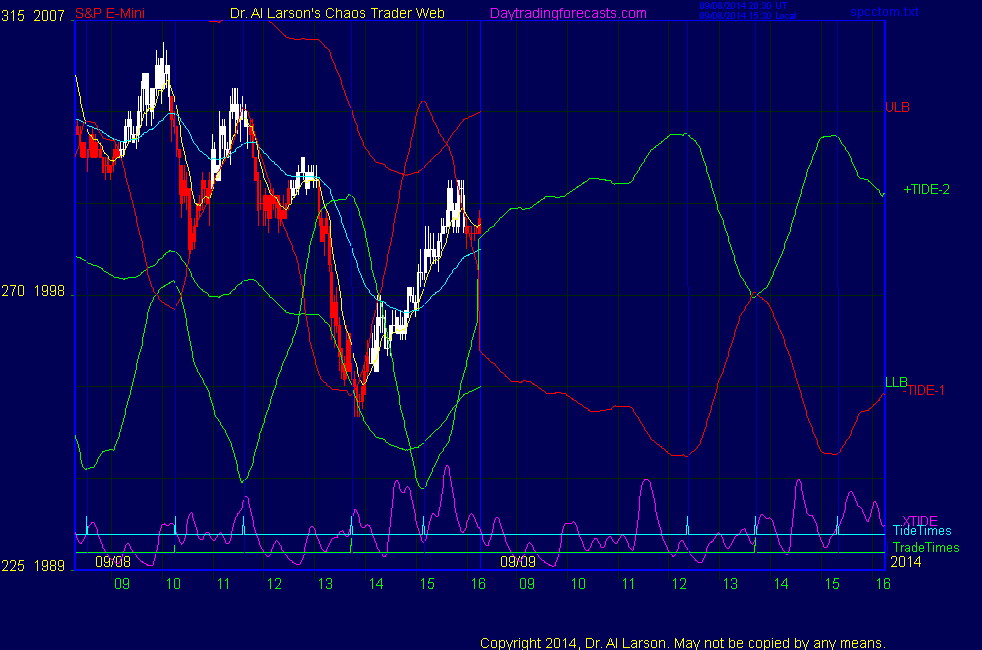982x650 pixels.
Task: Open the Daytradingforecasts.com link text
Action: point(568,14)
